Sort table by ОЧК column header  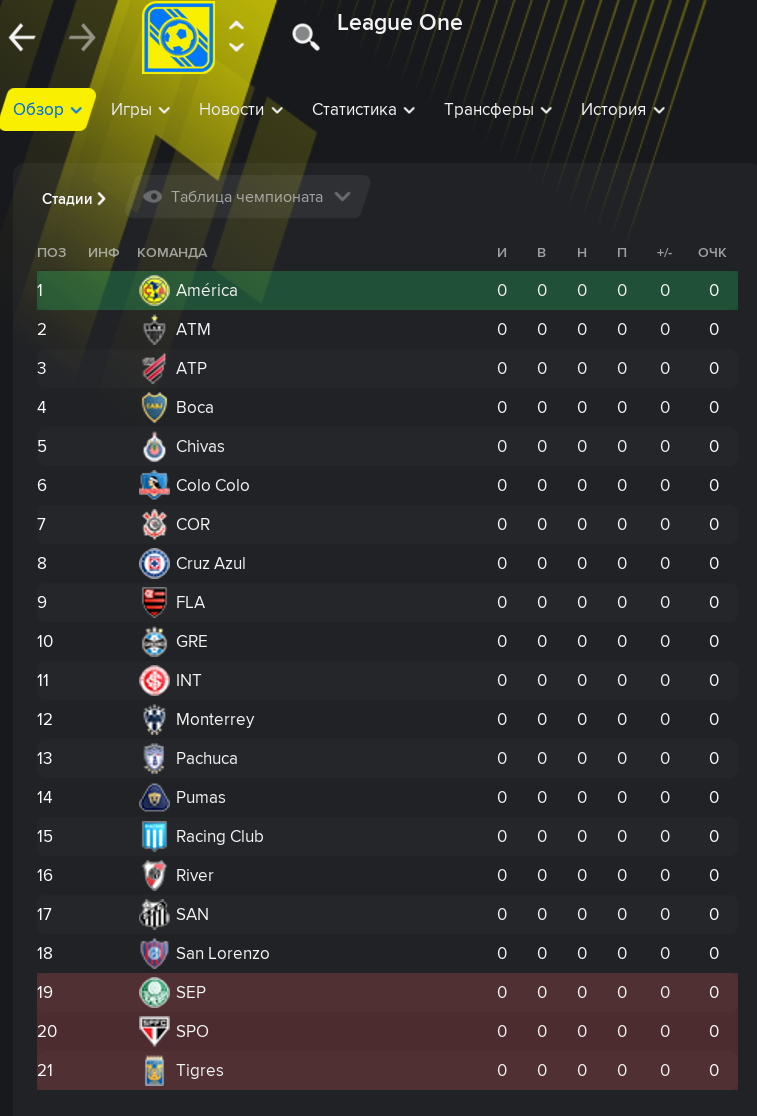(712, 253)
